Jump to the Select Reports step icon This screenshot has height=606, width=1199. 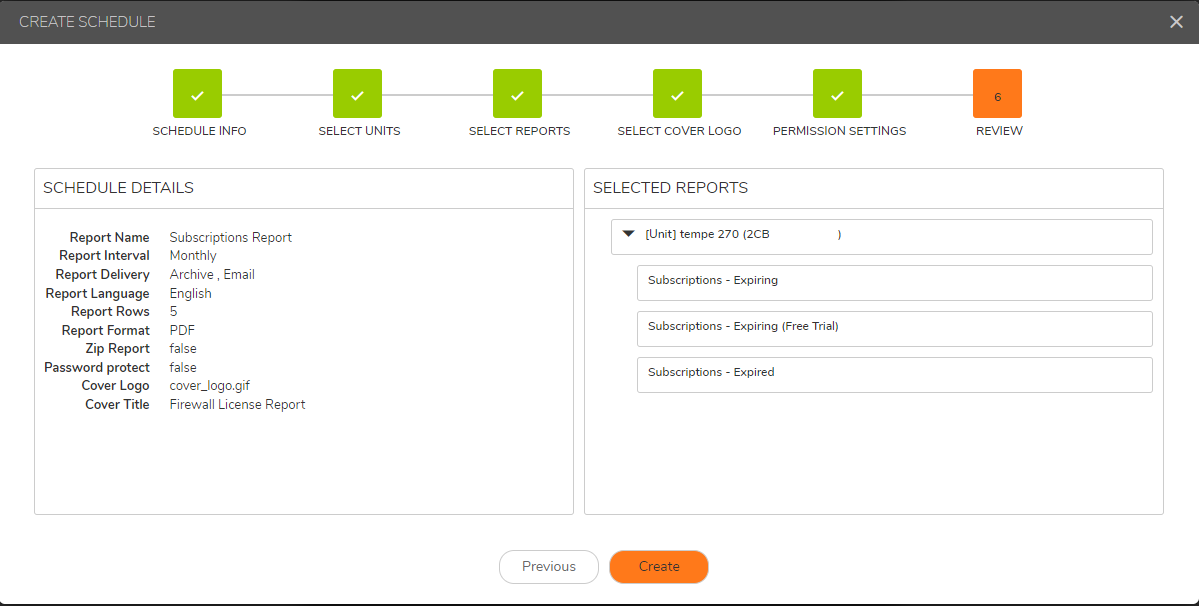point(517,94)
